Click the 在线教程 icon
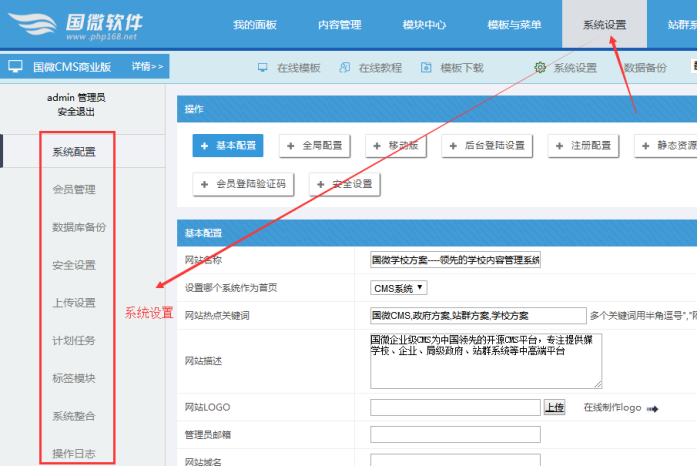This screenshot has height=466, width=697. [x=345, y=68]
